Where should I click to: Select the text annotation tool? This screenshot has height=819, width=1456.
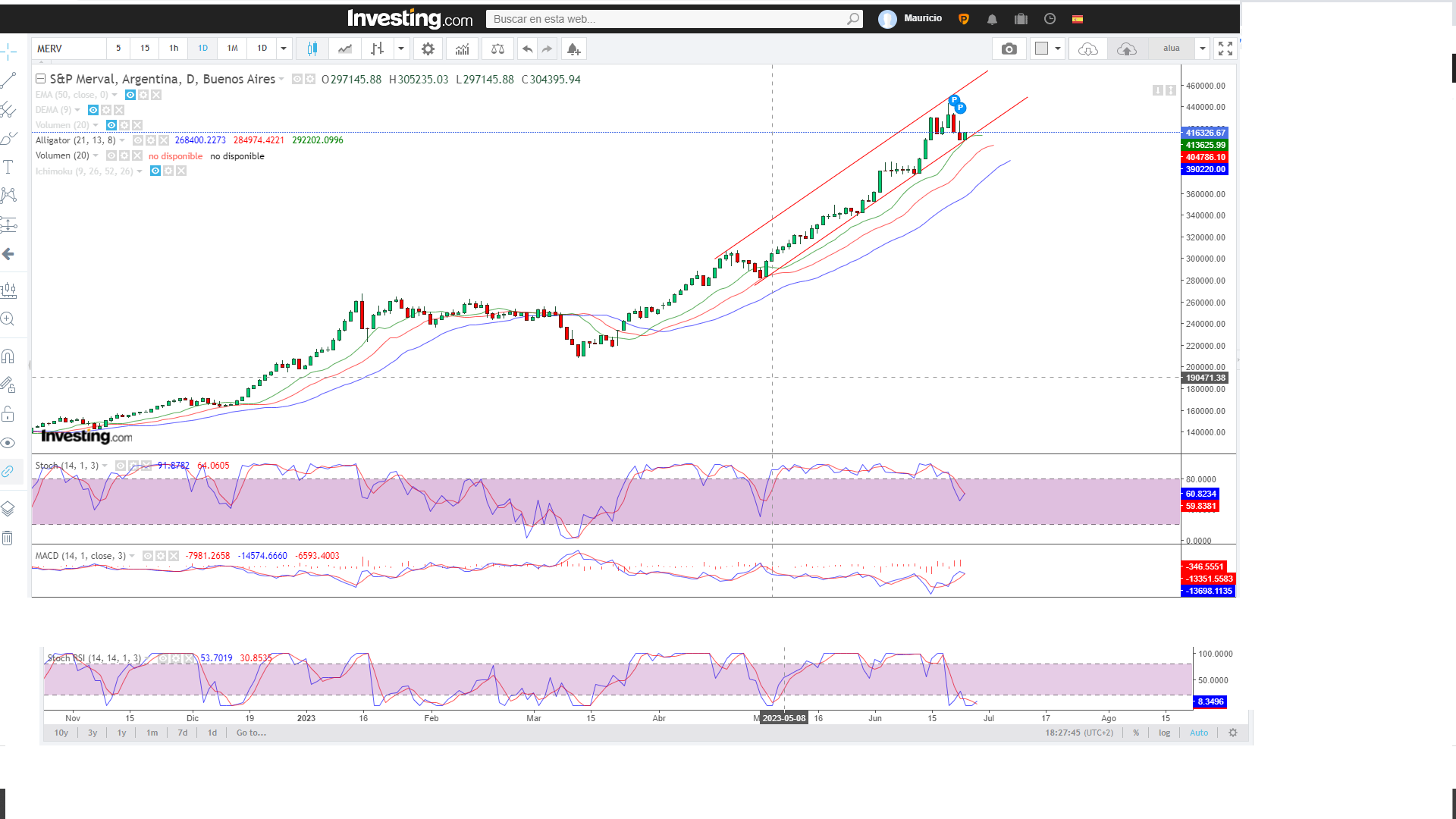(x=8, y=167)
